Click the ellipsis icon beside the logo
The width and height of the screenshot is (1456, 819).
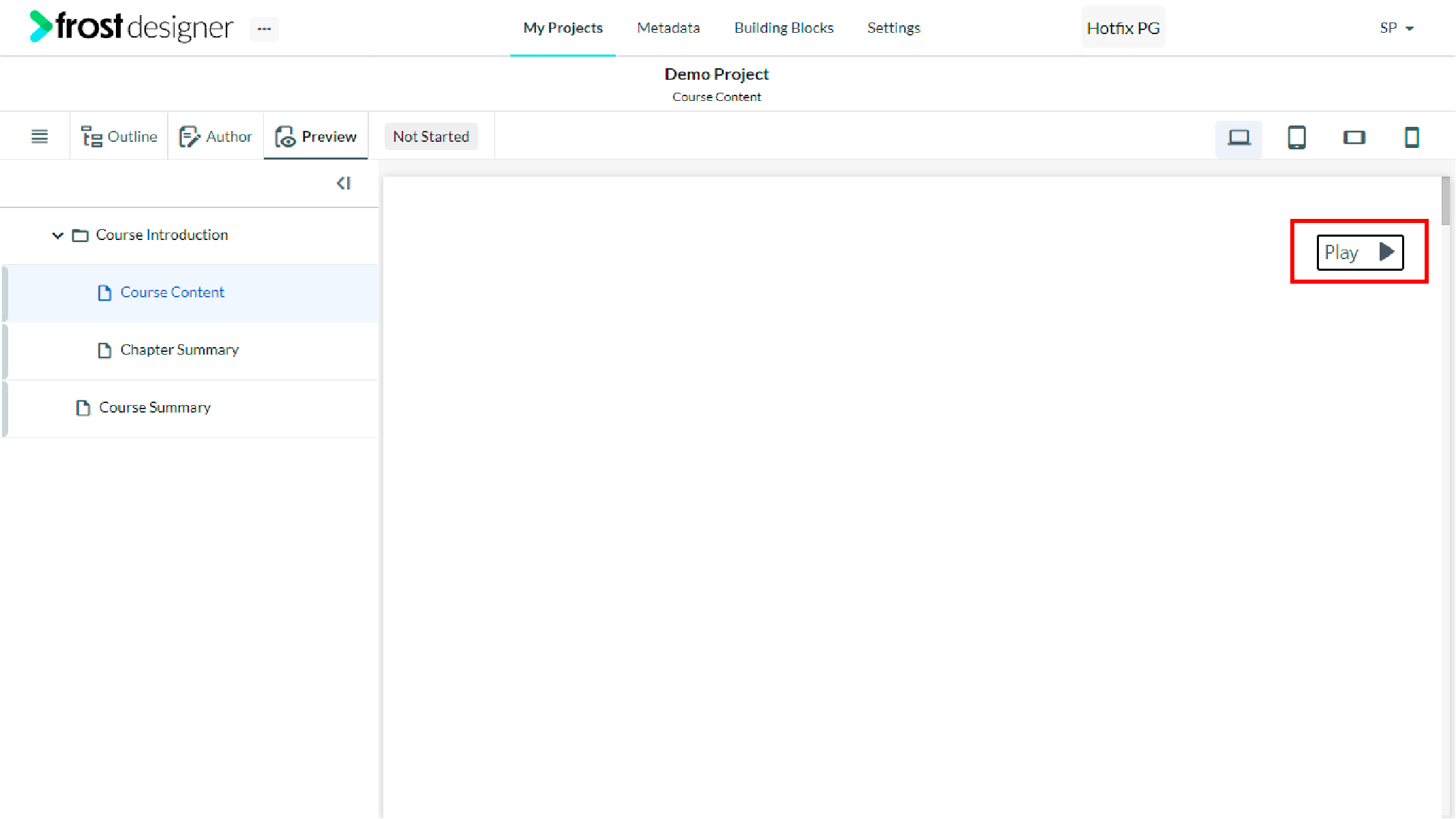click(x=264, y=29)
